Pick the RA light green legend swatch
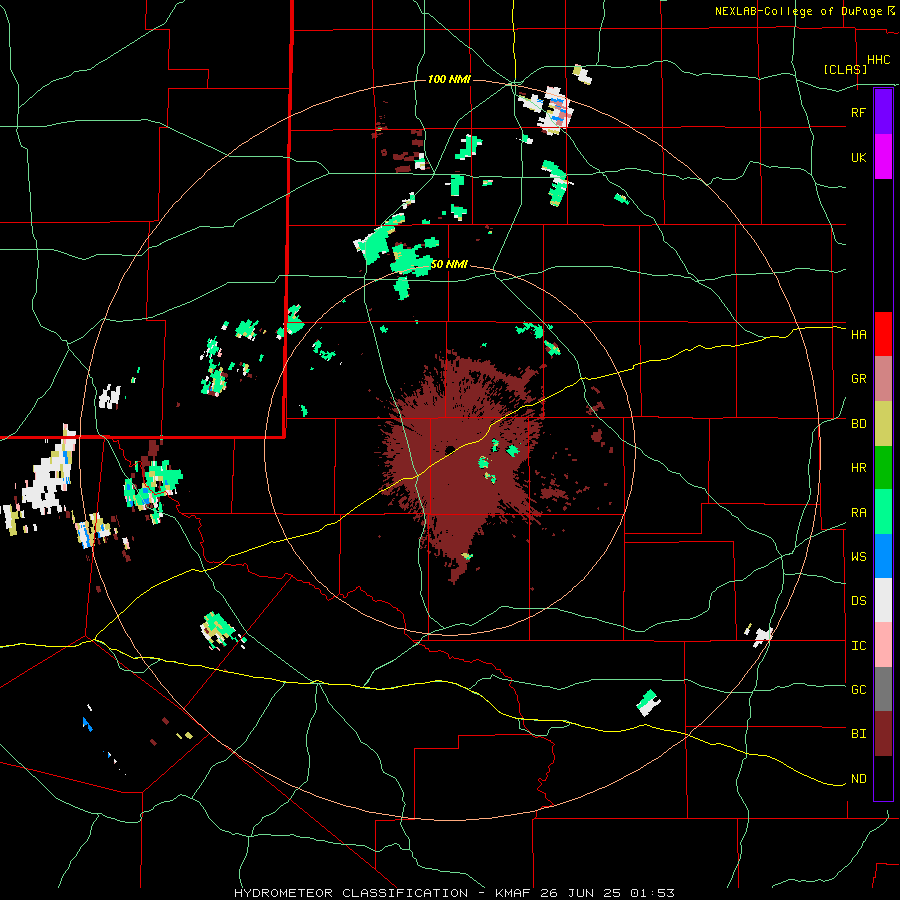Viewport: 900px width, 900px height. tap(883, 512)
